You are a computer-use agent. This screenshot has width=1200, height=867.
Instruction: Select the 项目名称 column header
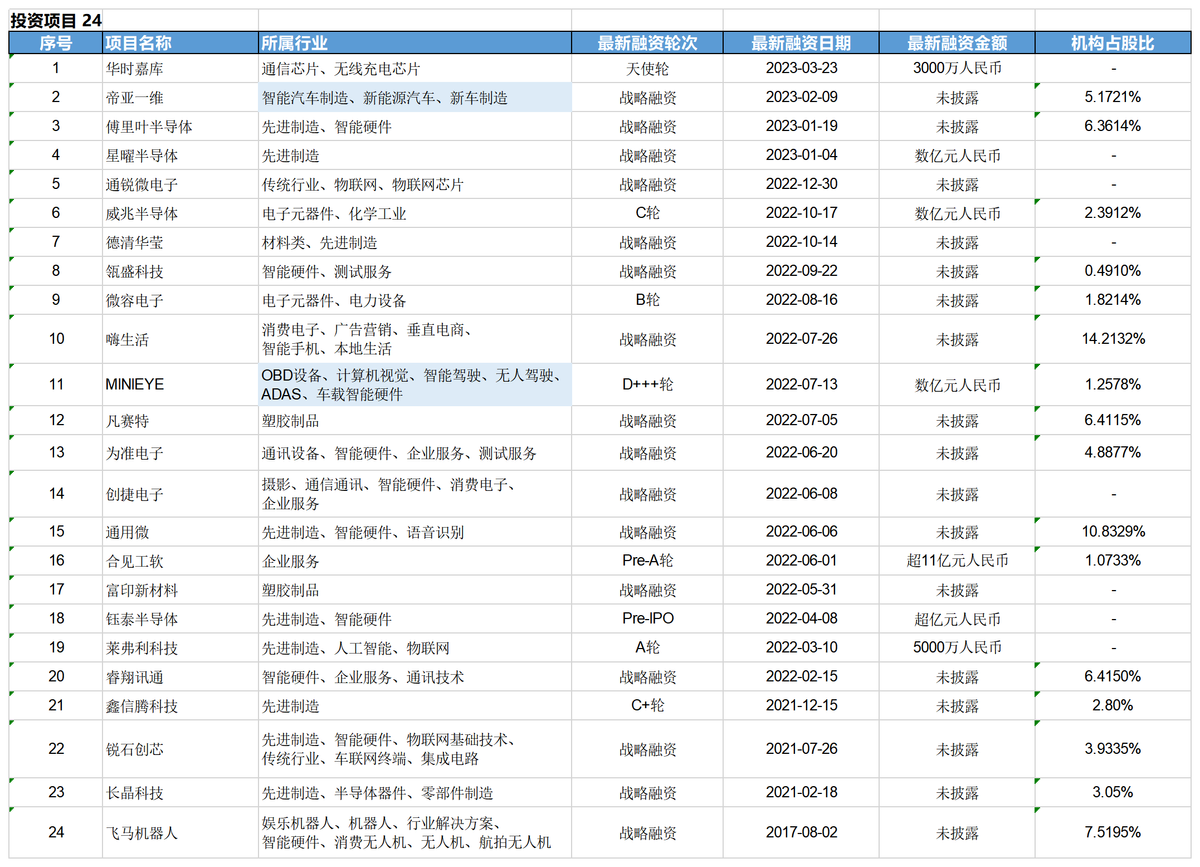coord(180,43)
